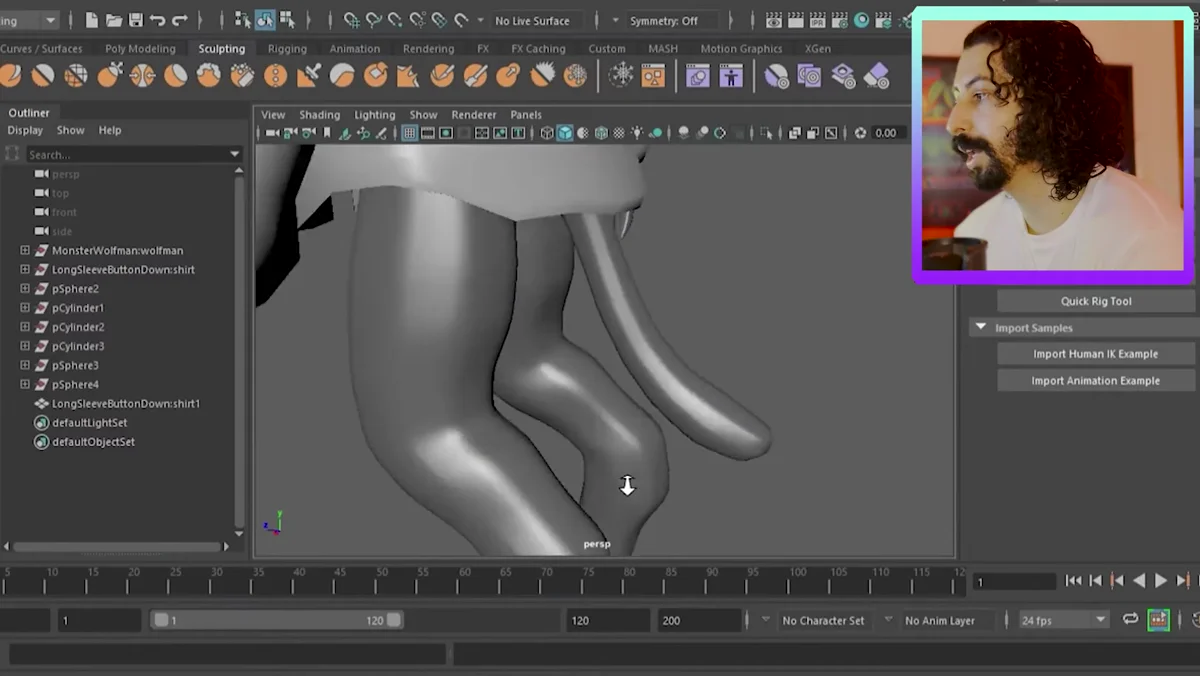Screen dimensions: 1200x676
Task: Click the Select by component type icon
Action: click(287, 20)
